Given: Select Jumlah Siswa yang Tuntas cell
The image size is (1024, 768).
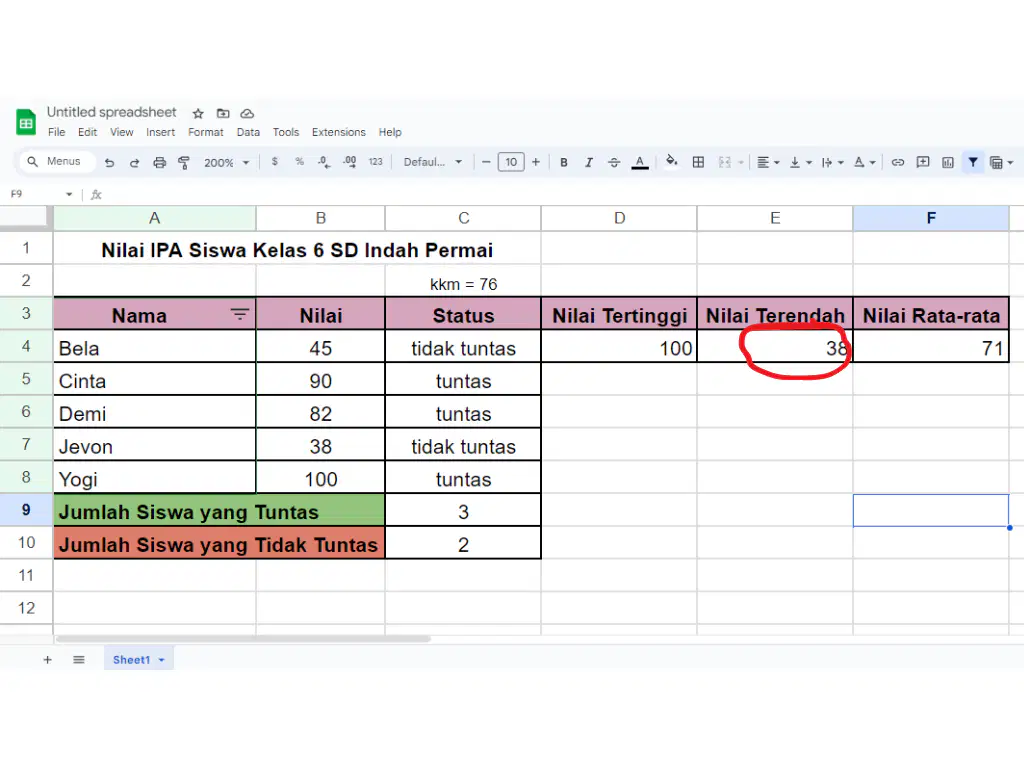Looking at the screenshot, I should pyautogui.click(x=219, y=512).
